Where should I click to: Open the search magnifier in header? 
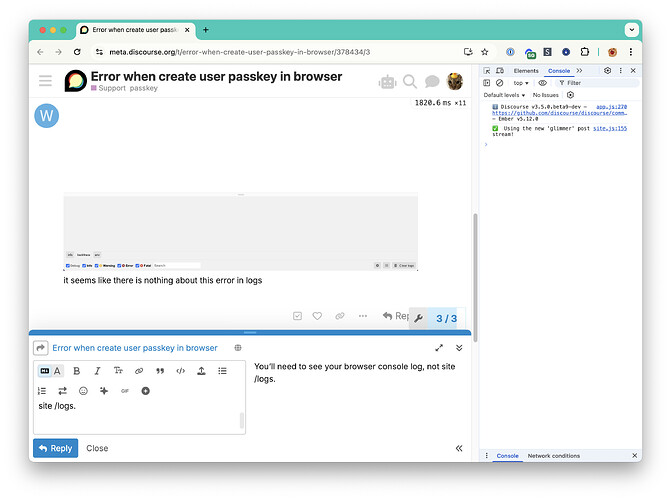[x=410, y=81]
